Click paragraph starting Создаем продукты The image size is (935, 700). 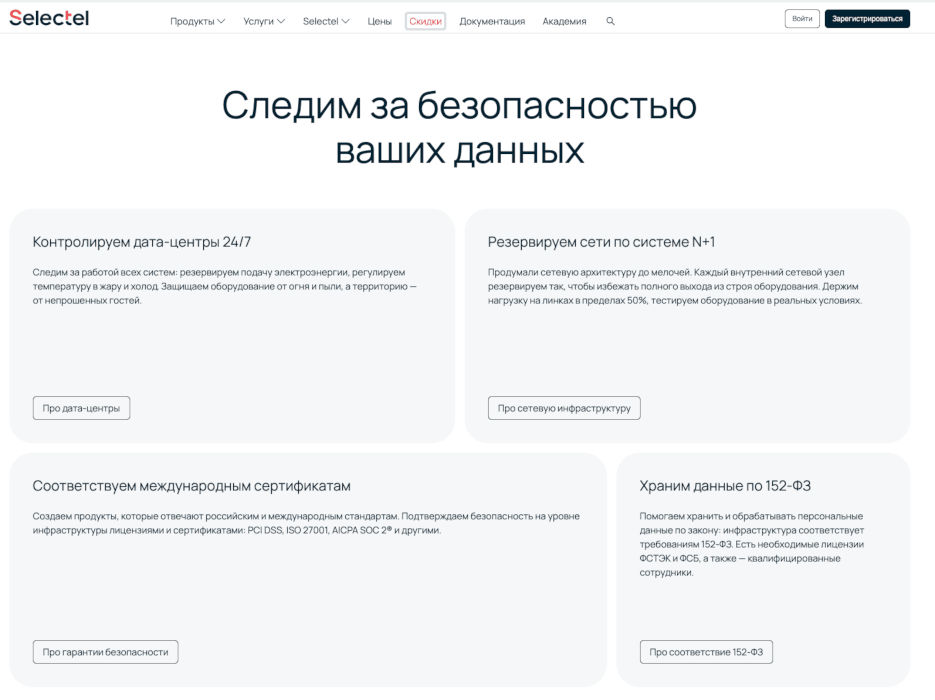click(x=306, y=523)
